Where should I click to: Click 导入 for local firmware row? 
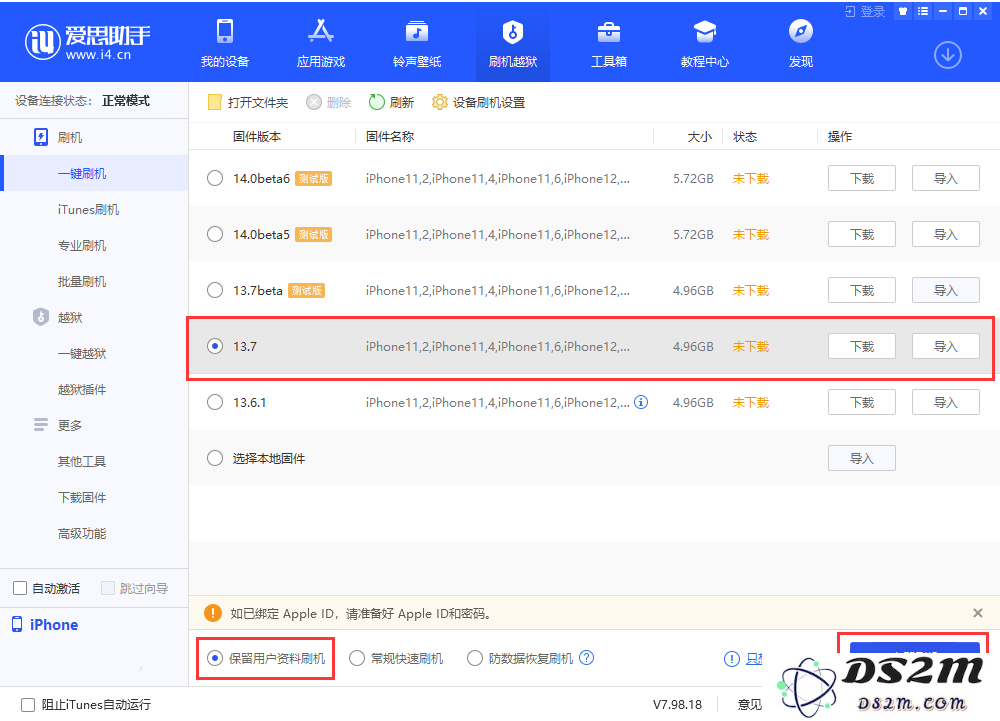pyautogui.click(x=862, y=458)
